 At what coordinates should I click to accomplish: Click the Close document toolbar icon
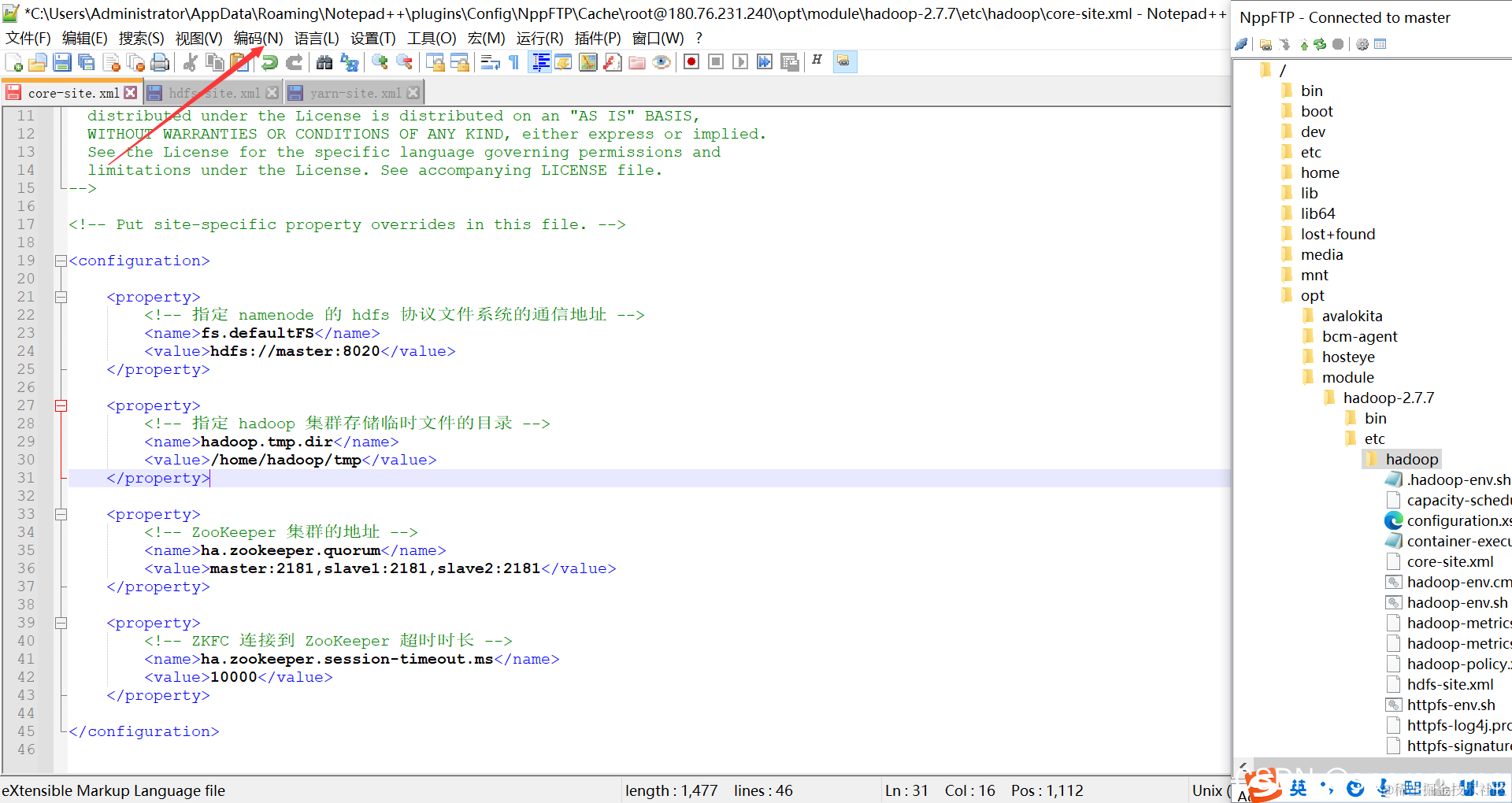pyautogui.click(x=111, y=62)
